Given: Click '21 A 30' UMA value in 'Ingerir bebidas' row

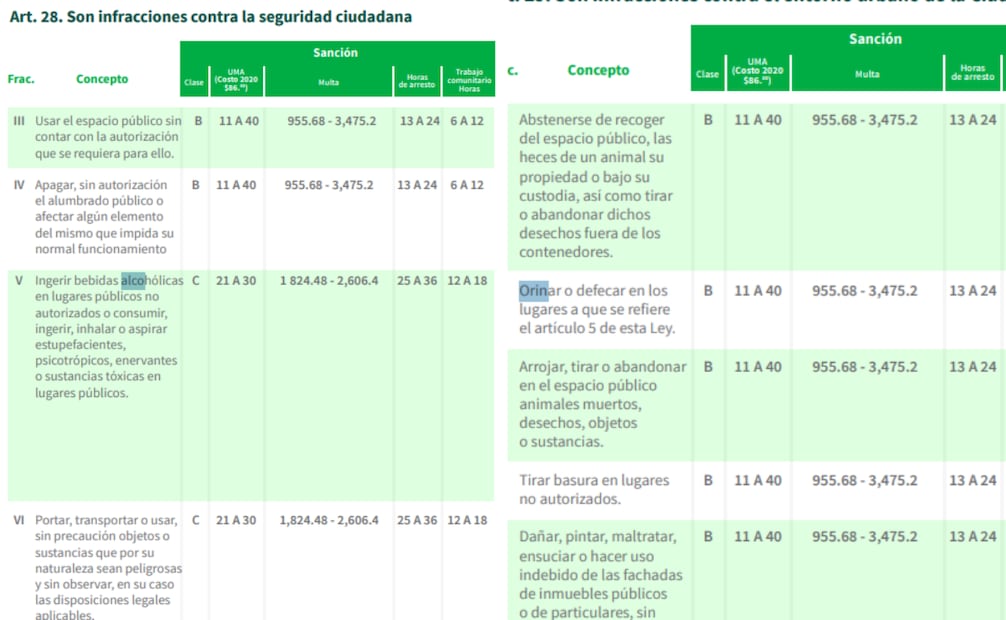Looking at the screenshot, I should [236, 280].
